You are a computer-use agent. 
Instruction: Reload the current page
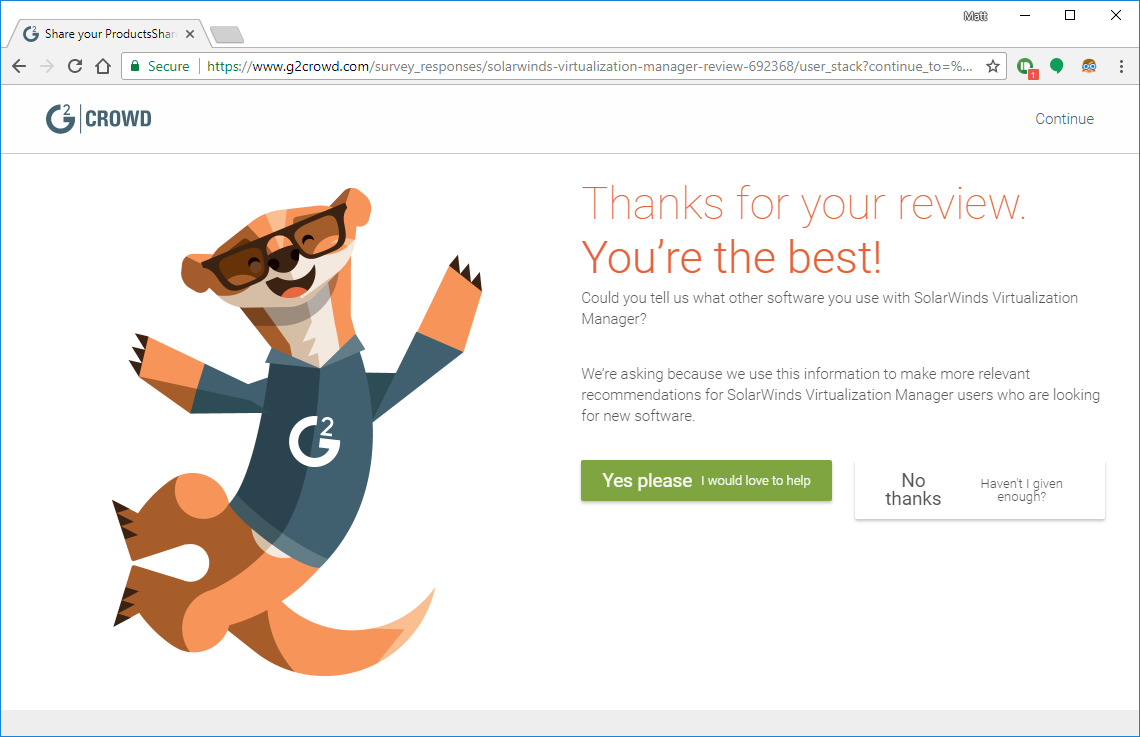(x=74, y=66)
